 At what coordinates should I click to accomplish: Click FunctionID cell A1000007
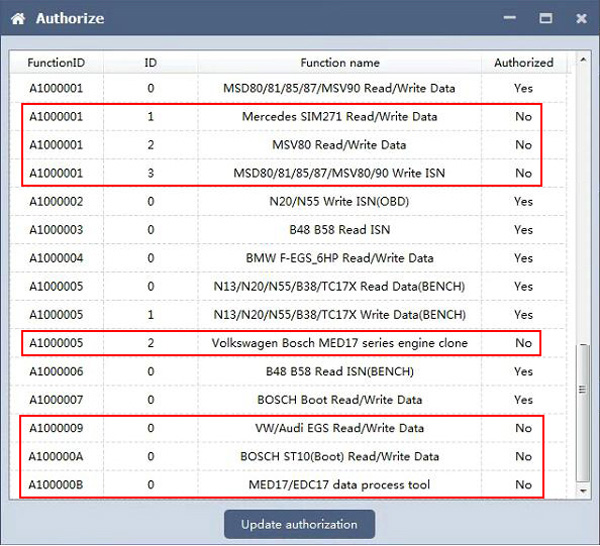(56, 400)
